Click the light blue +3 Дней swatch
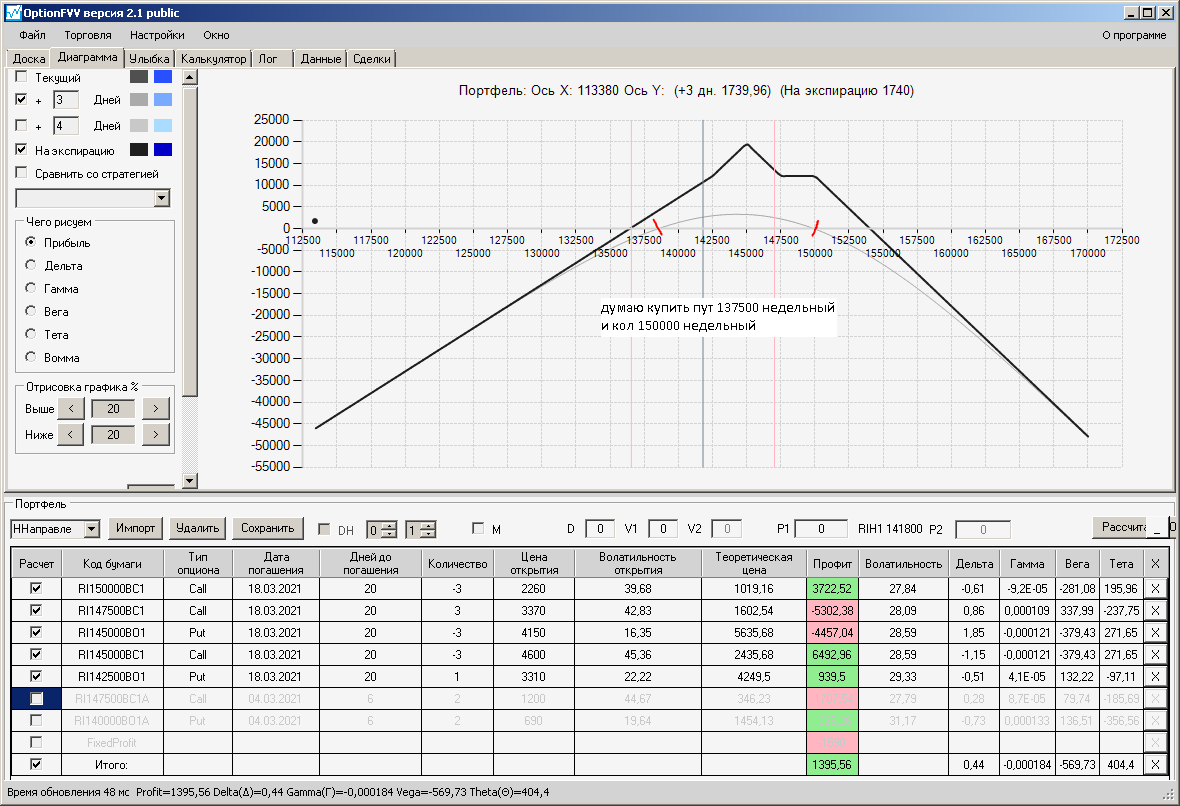 [x=163, y=99]
